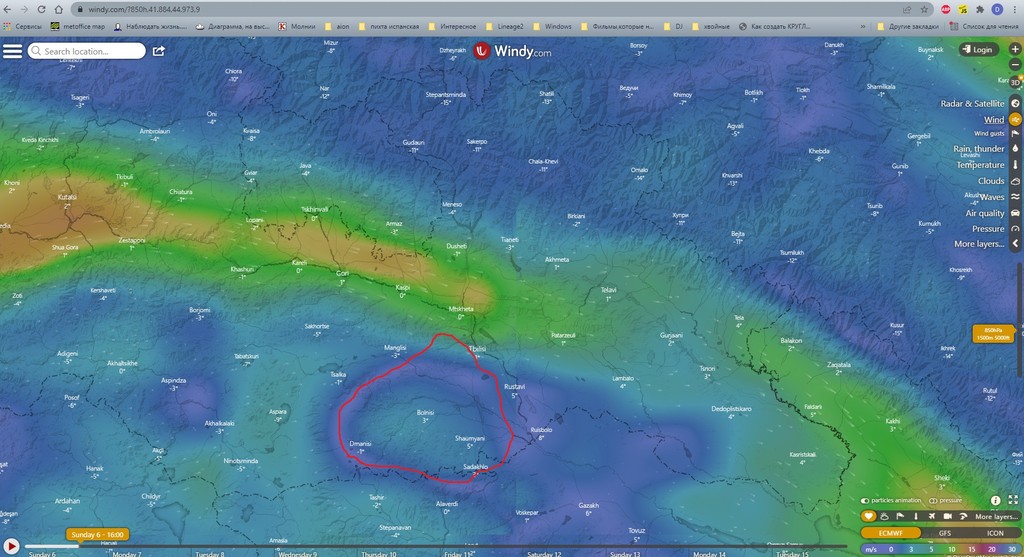
Task: Jump timeline to Thursday 10
Action: (379, 554)
